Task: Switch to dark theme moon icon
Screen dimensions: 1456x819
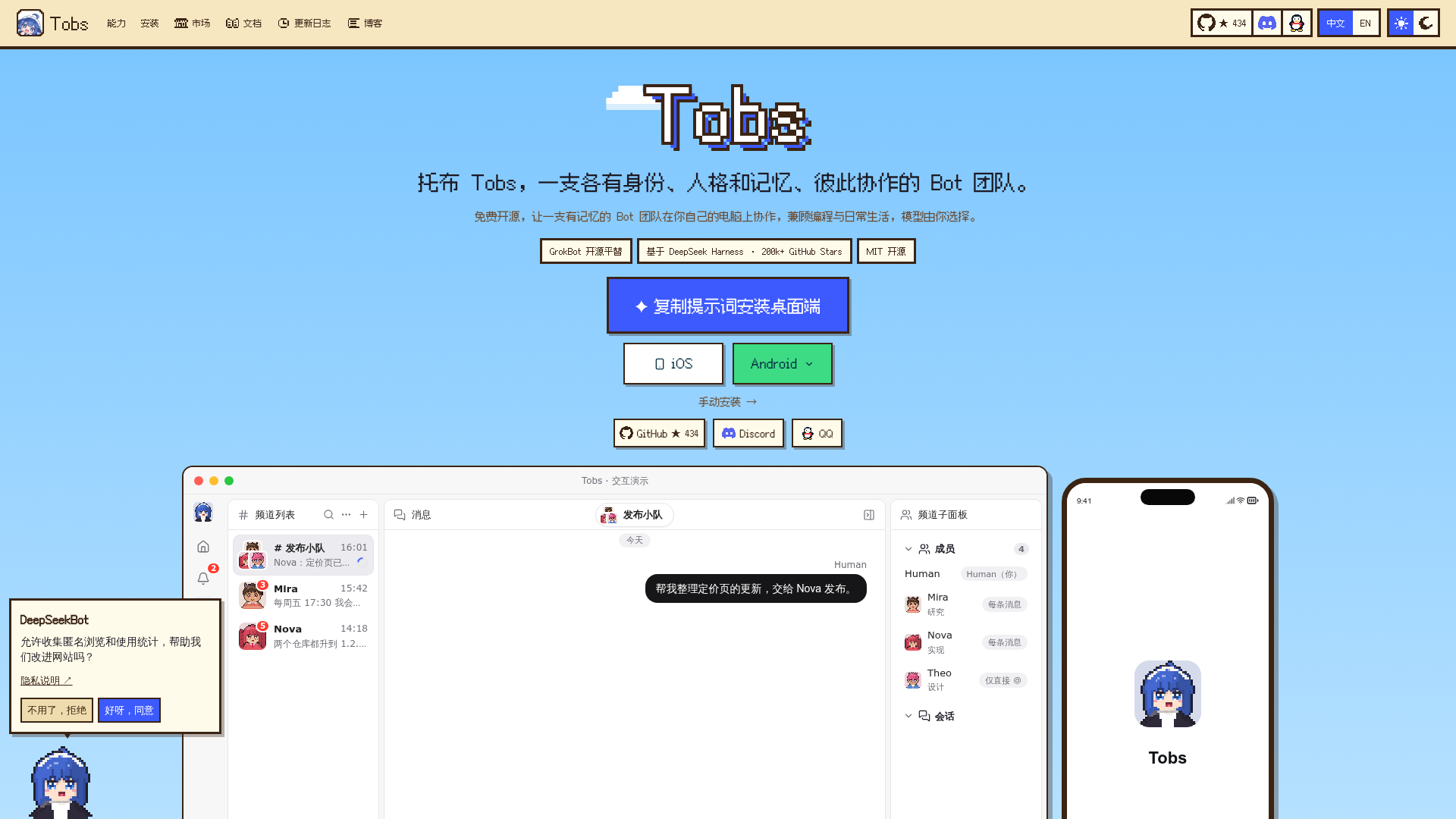Action: [1426, 23]
